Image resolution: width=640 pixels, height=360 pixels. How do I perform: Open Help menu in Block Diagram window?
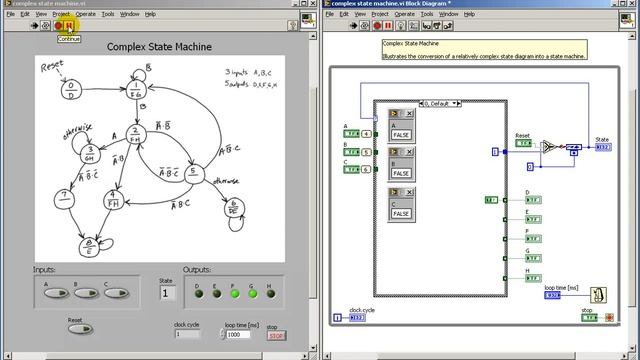(x=469, y=14)
